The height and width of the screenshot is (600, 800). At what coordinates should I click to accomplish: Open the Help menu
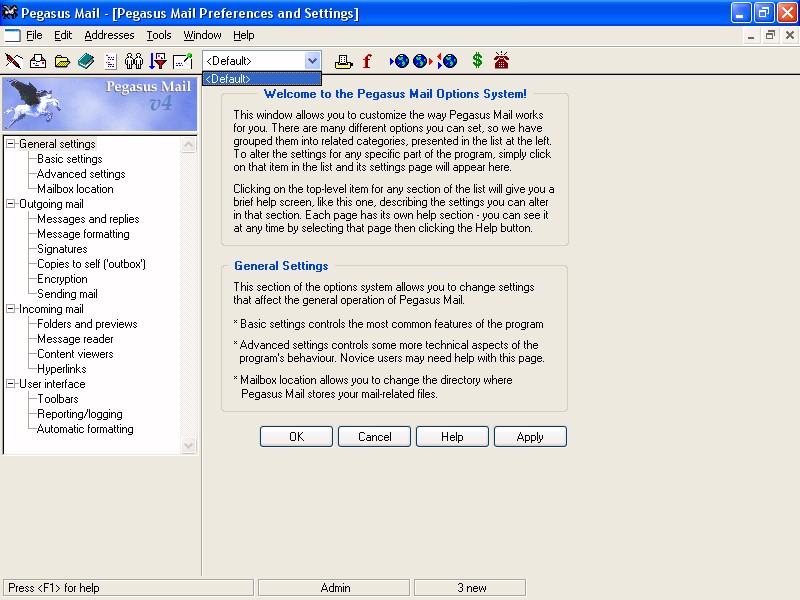coord(243,35)
